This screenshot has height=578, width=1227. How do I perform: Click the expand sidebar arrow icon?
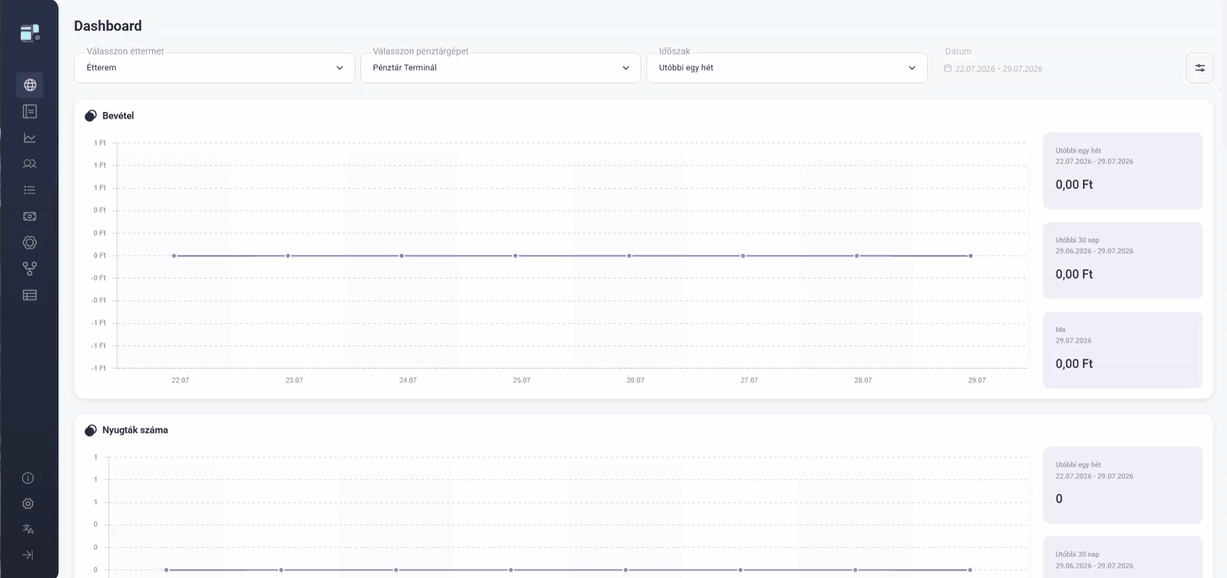(x=28, y=554)
